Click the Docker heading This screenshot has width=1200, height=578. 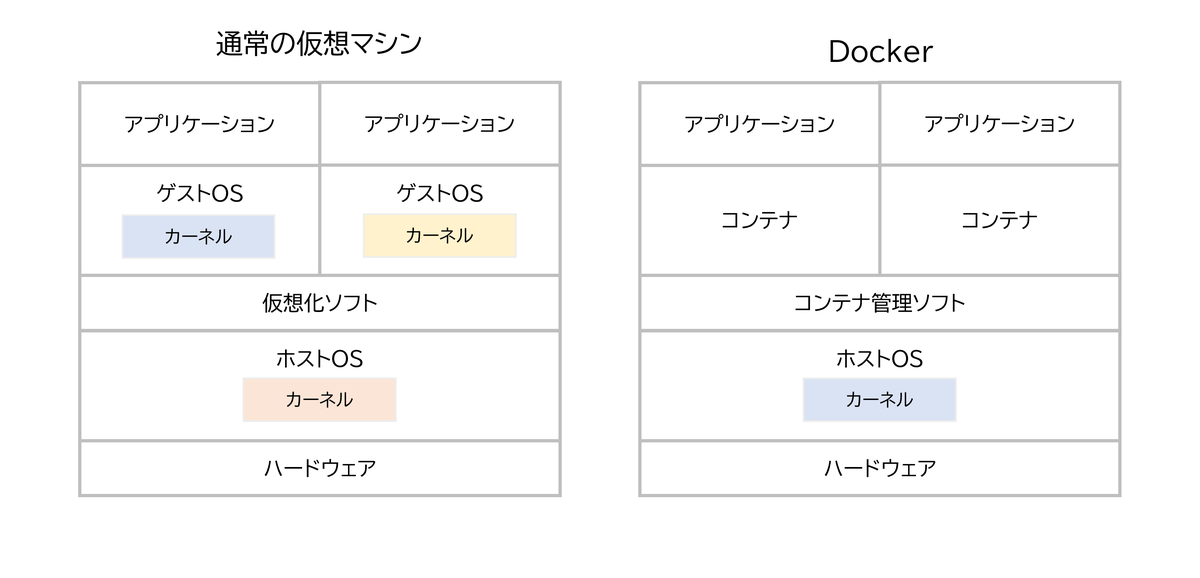click(x=880, y=52)
